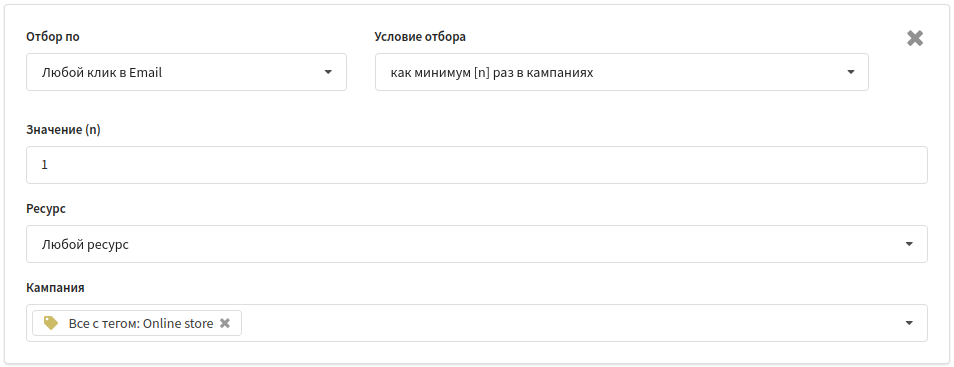
Task: Click the caret arrow of the Отбор по select
Action: coord(328,72)
